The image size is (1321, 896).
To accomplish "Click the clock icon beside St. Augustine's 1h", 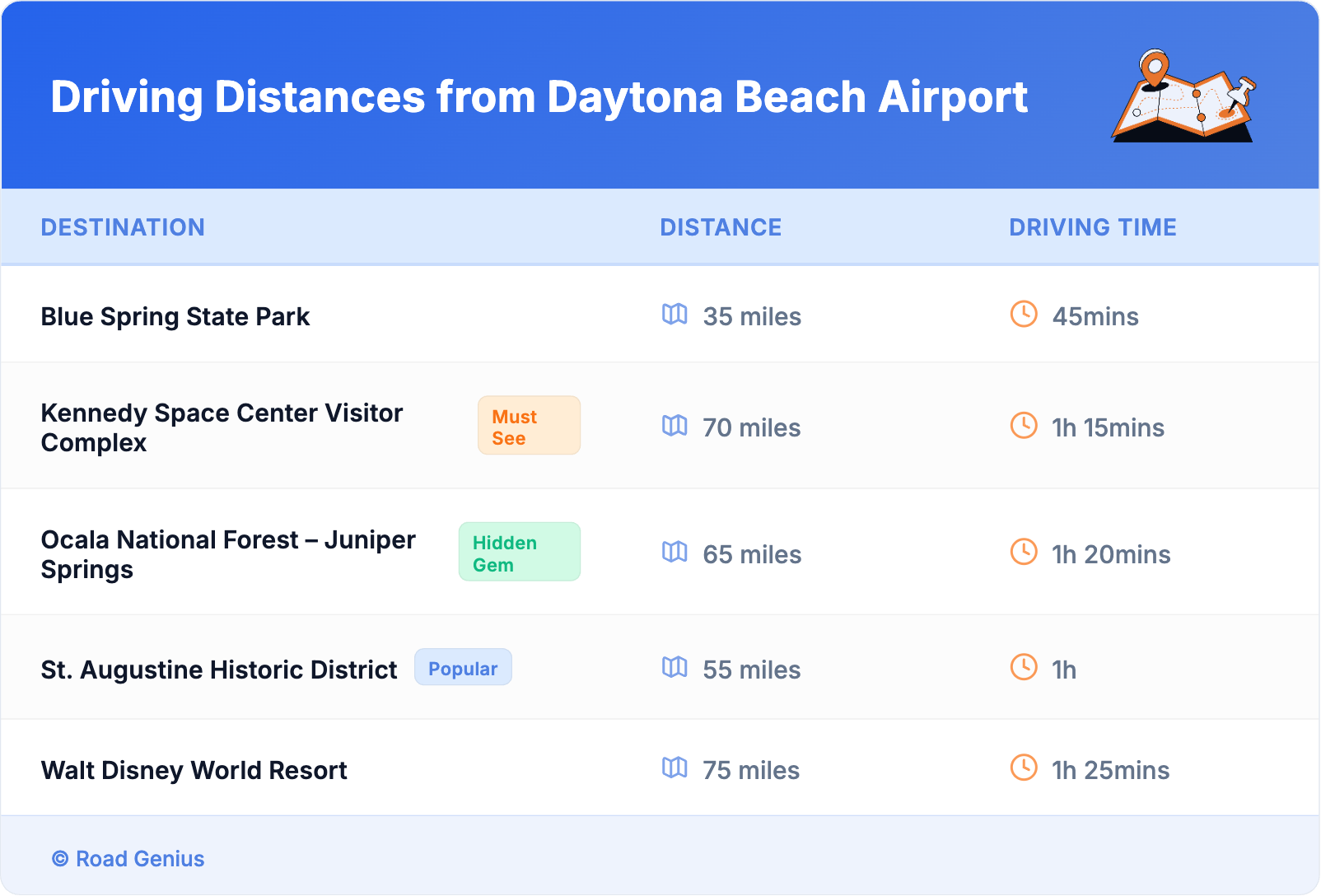I will [x=1023, y=668].
